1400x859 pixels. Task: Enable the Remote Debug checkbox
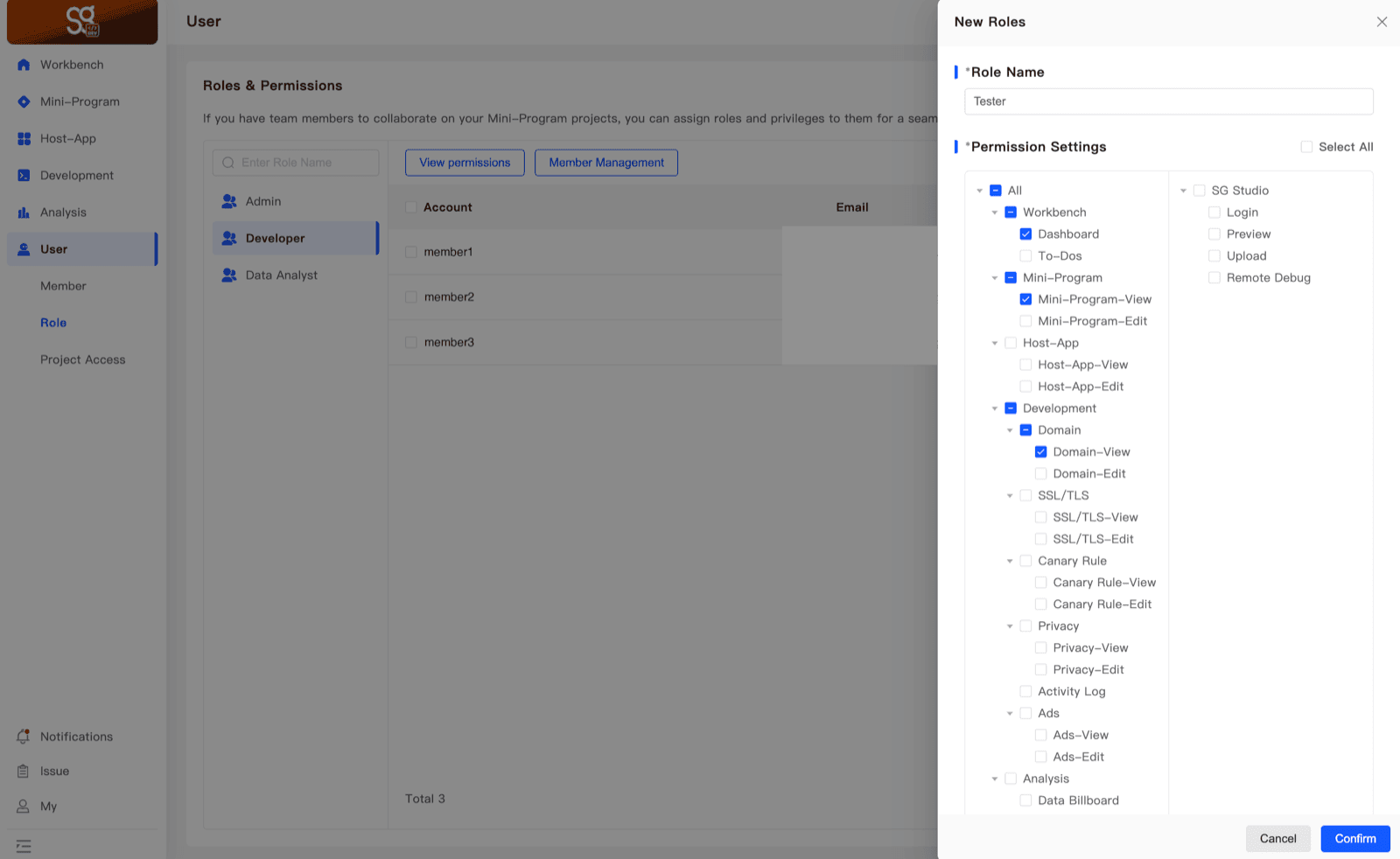click(1214, 278)
